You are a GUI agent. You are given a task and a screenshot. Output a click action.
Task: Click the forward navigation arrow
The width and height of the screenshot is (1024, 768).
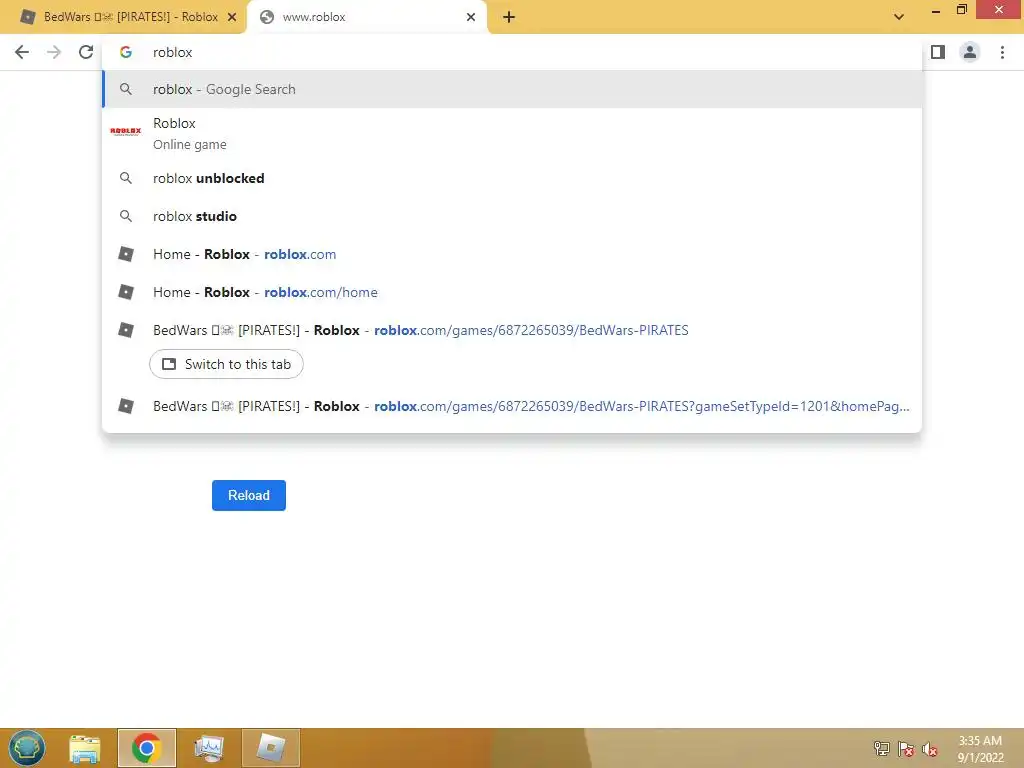(x=54, y=52)
